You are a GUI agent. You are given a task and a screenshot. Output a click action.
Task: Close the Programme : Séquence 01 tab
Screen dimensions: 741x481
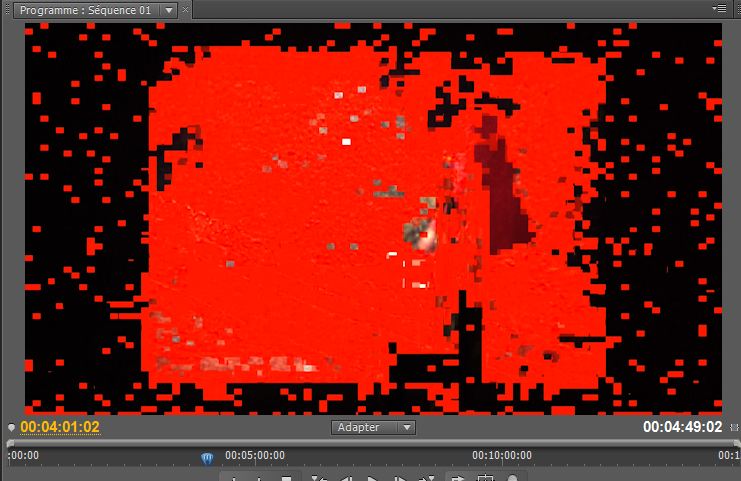click(x=185, y=10)
